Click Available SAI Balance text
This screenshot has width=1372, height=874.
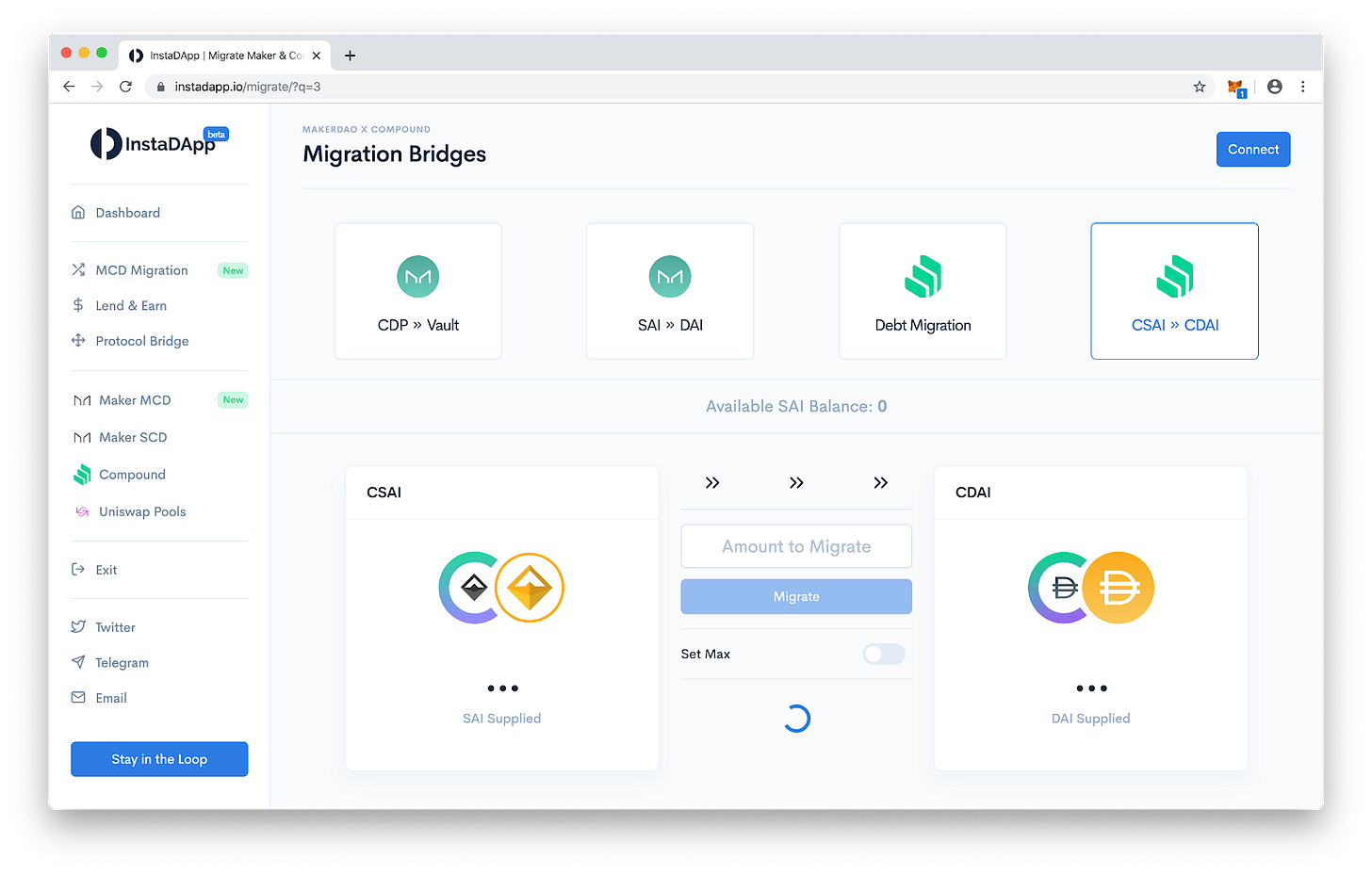pyautogui.click(x=796, y=407)
